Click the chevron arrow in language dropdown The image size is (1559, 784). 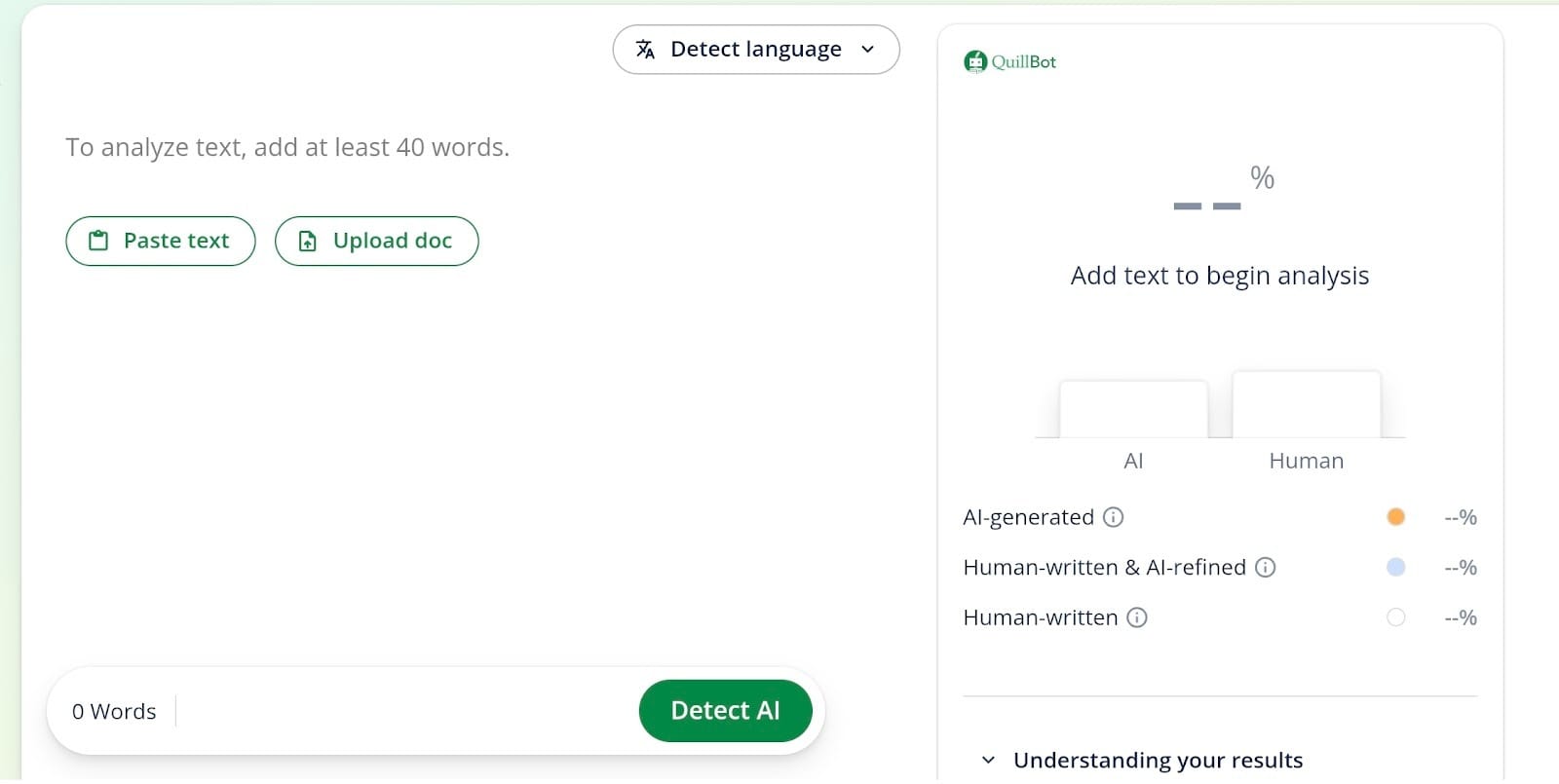(x=867, y=50)
